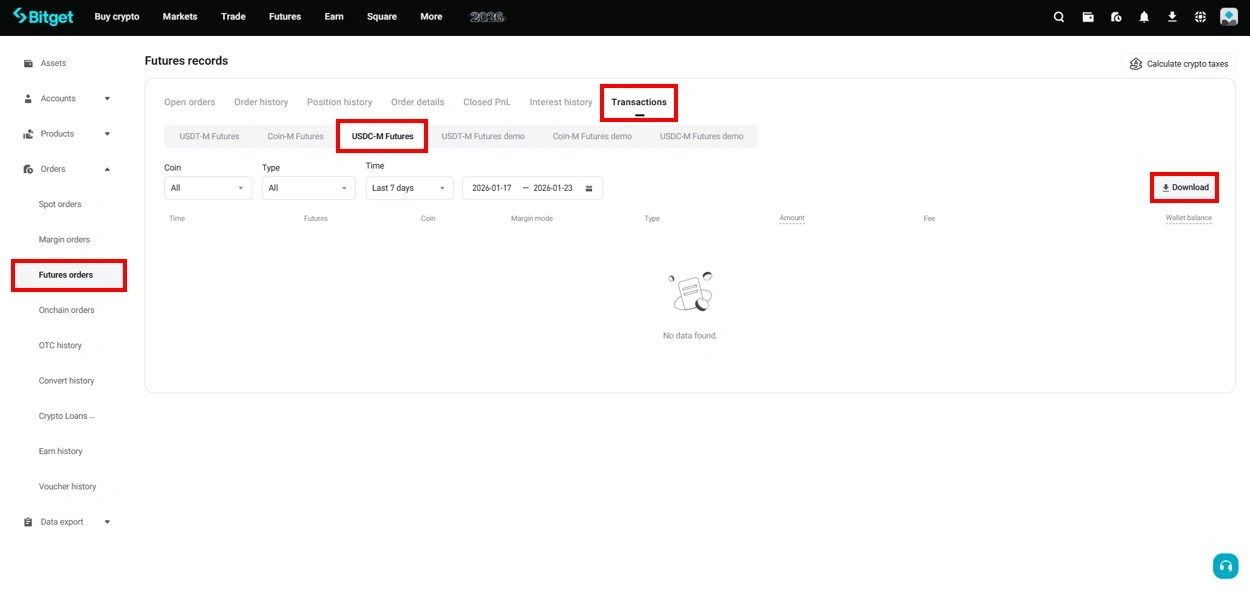Open OTC history in sidebar
Image resolution: width=1250 pixels, height=616 pixels.
click(60, 345)
